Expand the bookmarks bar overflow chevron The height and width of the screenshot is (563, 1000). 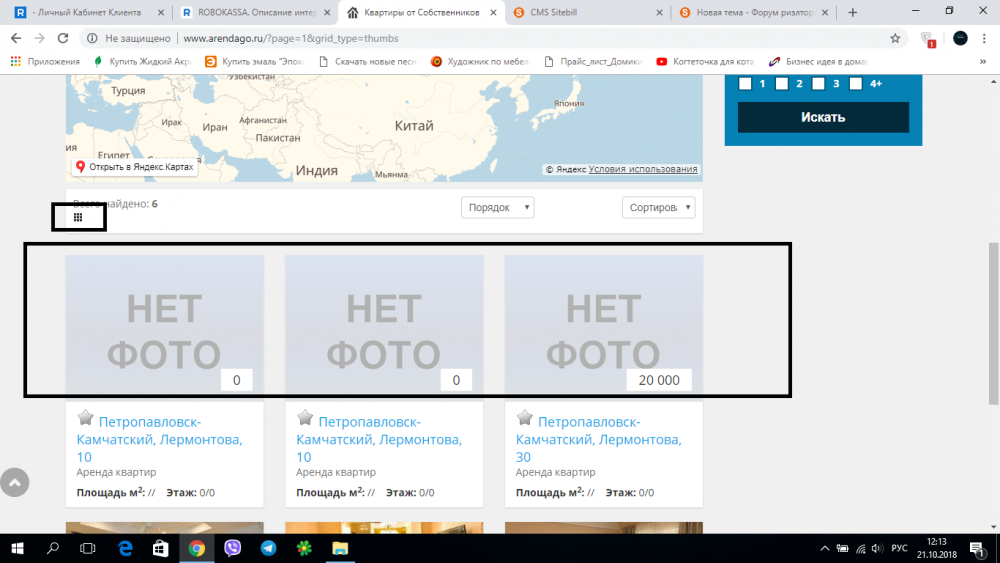[983, 61]
